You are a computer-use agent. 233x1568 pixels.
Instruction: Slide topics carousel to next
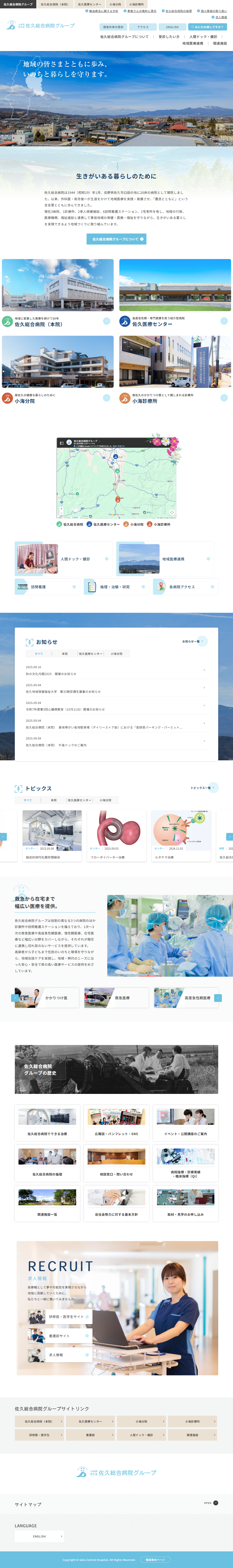pyautogui.click(x=229, y=837)
